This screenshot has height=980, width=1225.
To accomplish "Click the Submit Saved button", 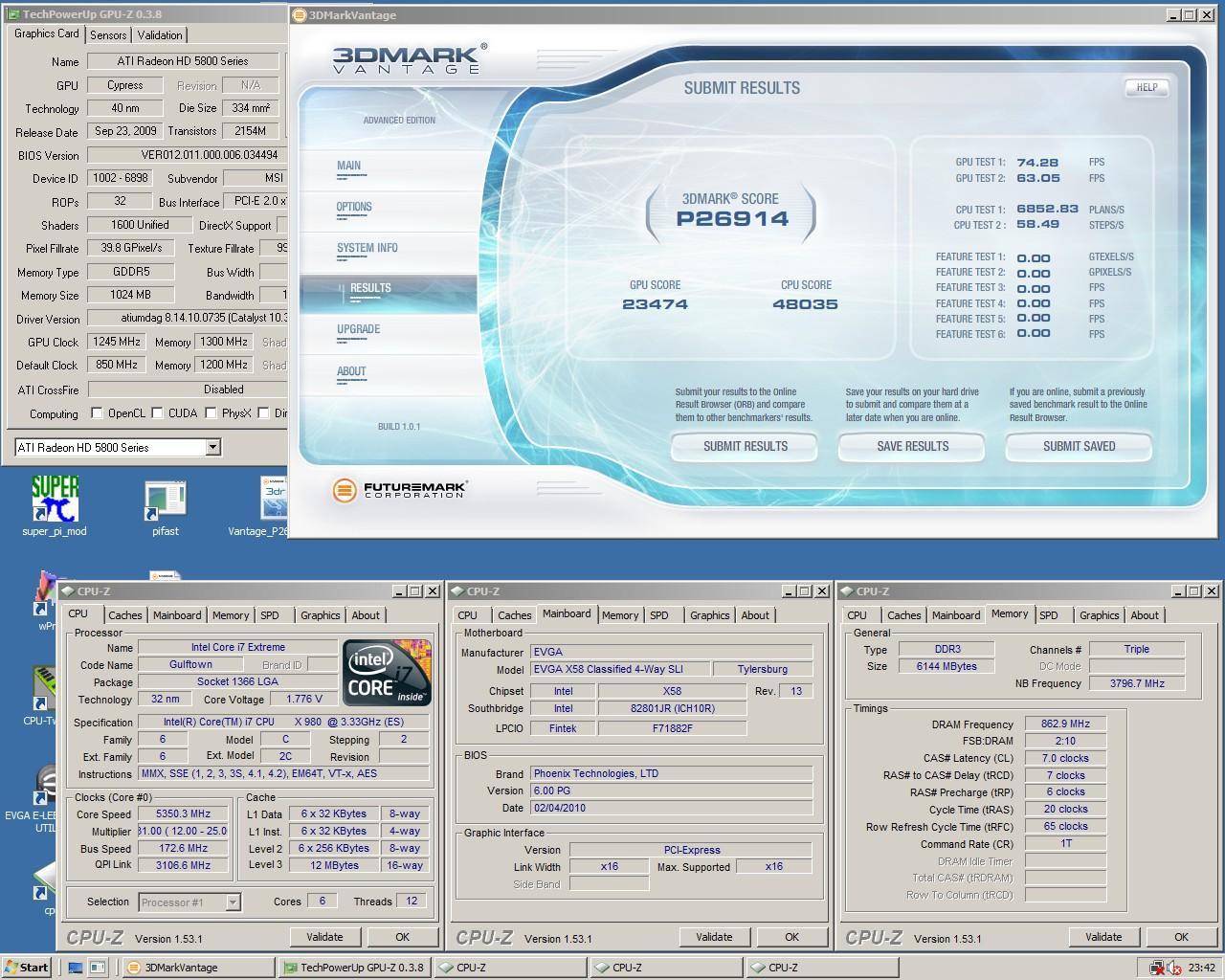I will 1080,446.
